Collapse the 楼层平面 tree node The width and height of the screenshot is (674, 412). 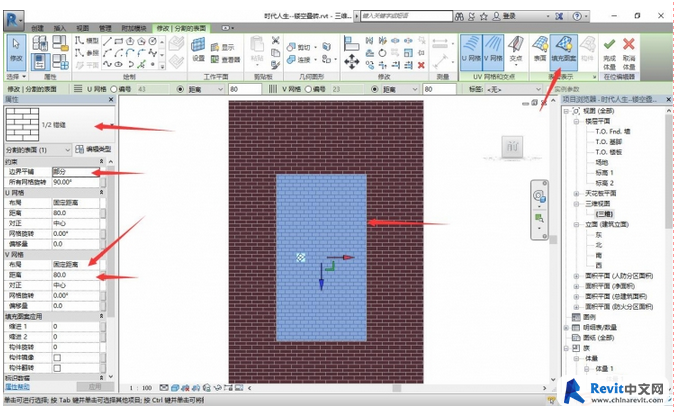point(576,121)
